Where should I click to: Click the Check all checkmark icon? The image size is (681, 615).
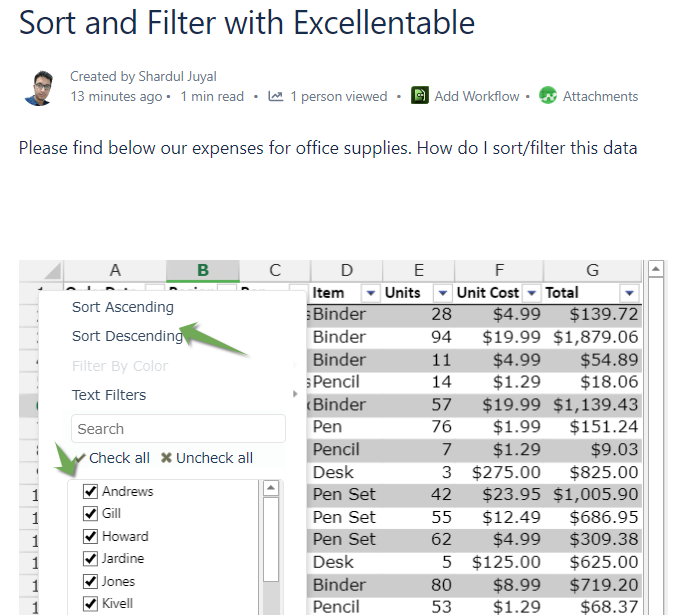[x=80, y=458]
